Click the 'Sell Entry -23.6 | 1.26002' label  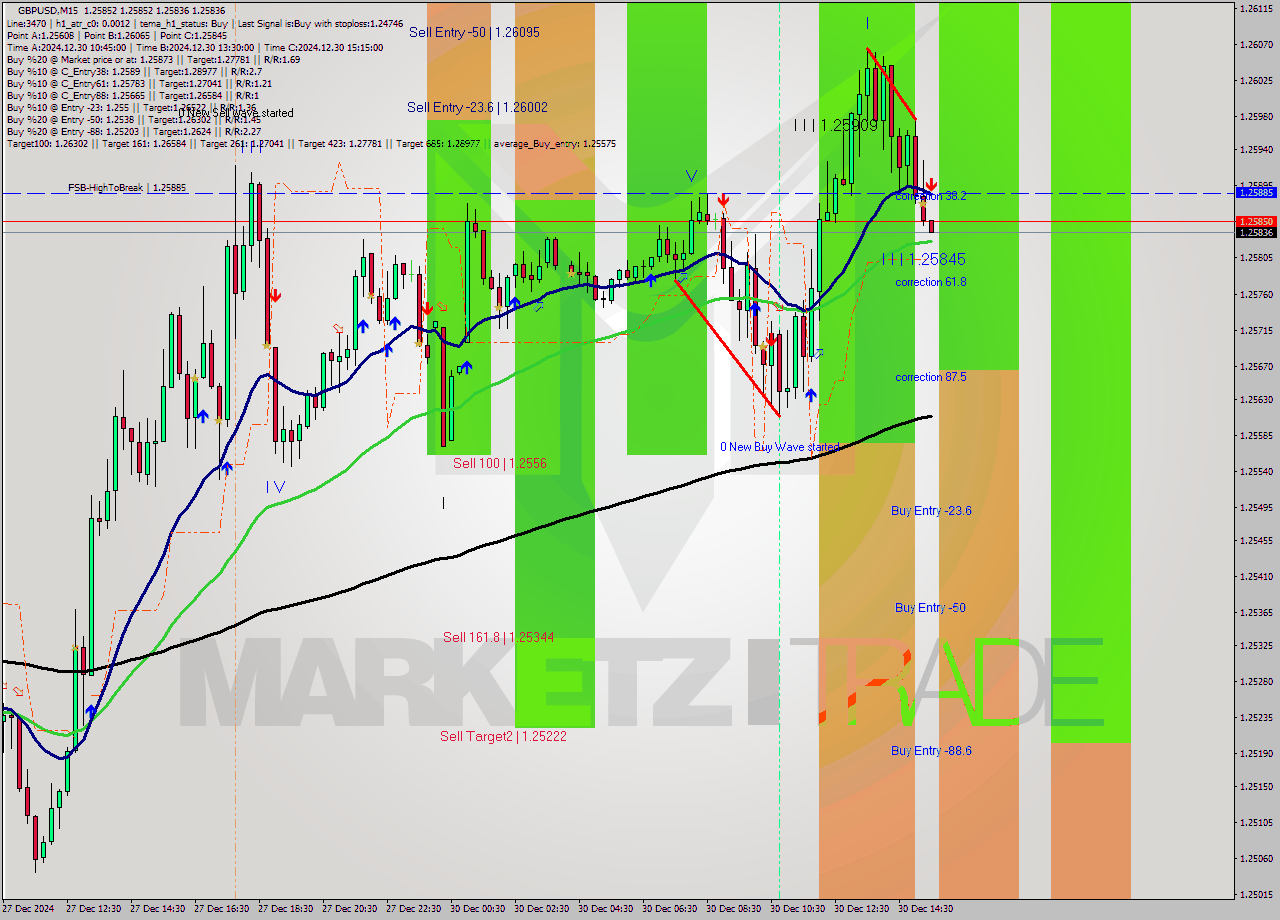pyautogui.click(x=477, y=107)
